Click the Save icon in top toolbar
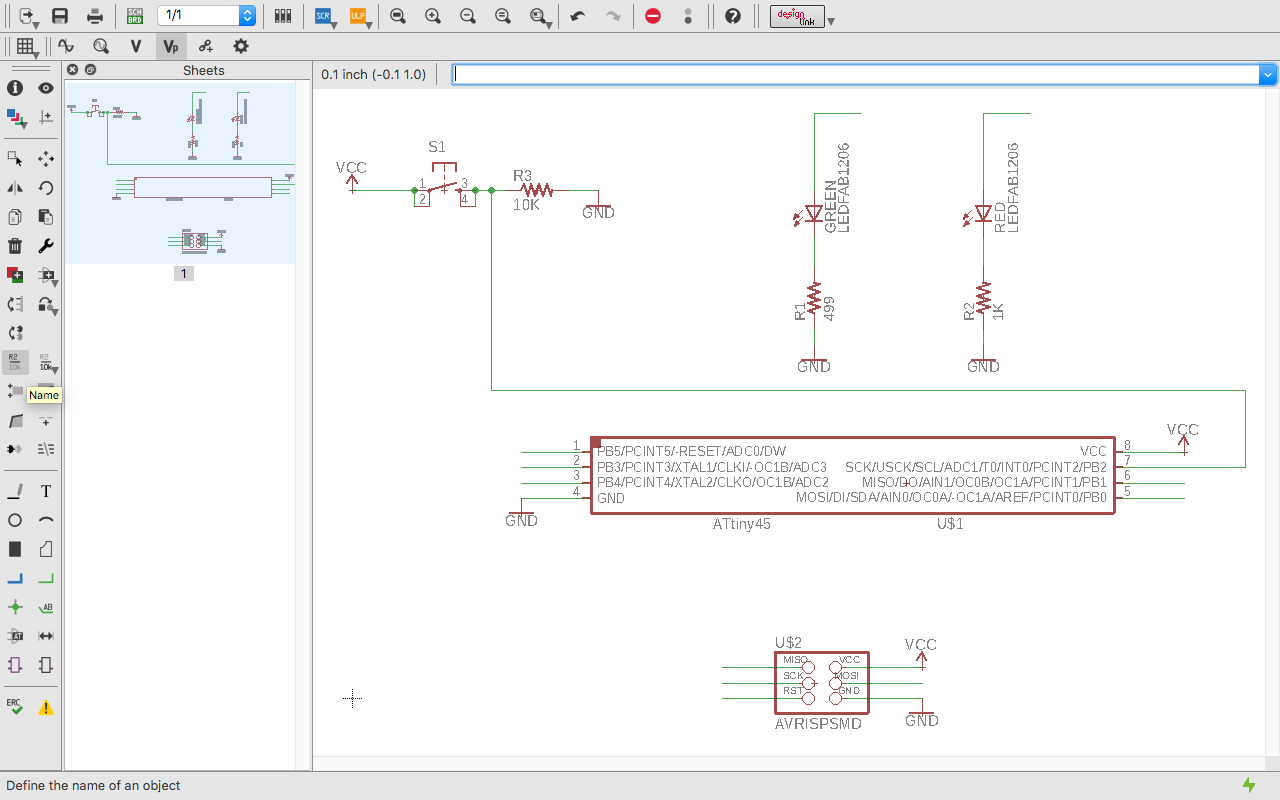This screenshot has height=800, width=1280. click(60, 16)
